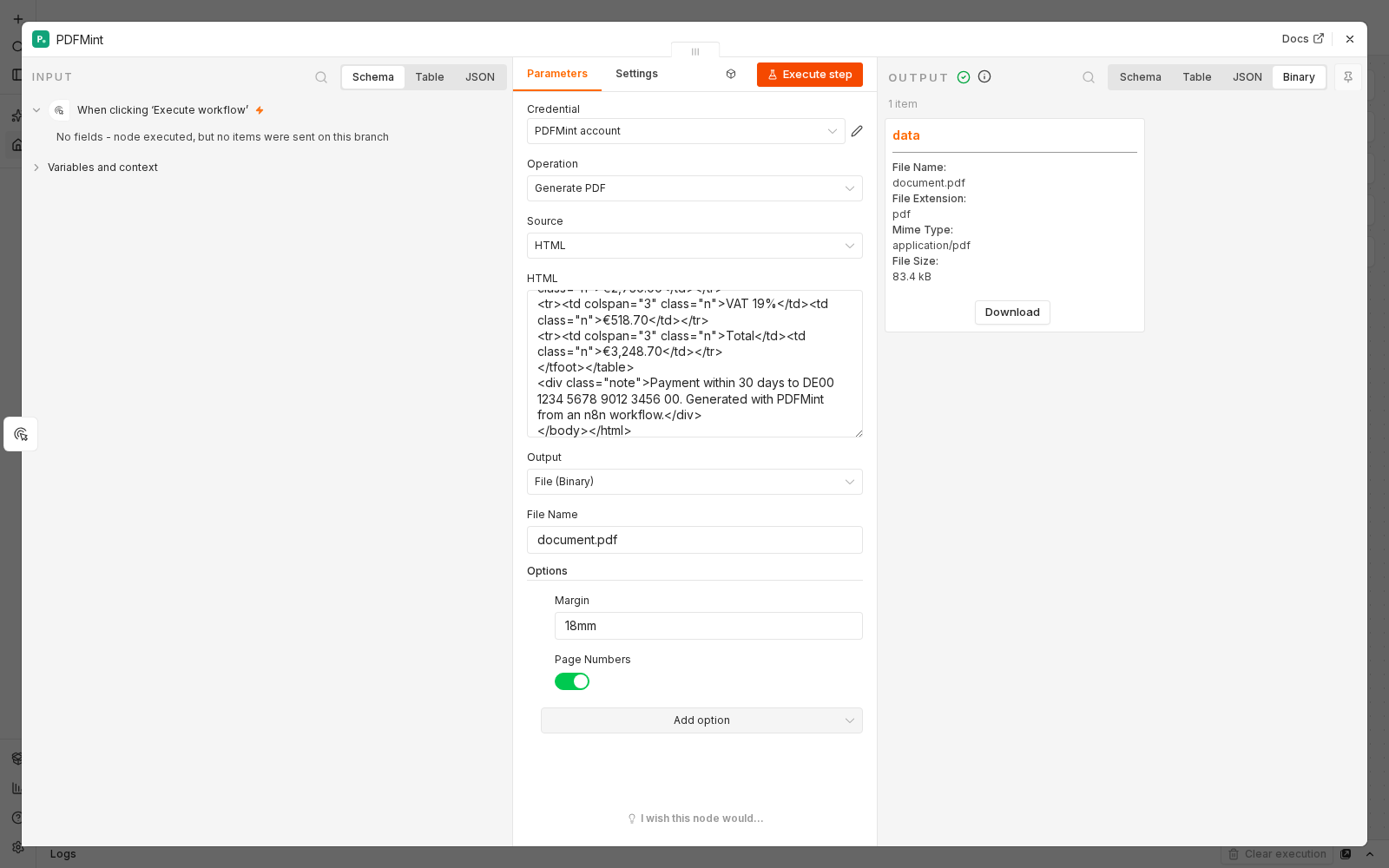
Task: Open the Credential dropdown
Action: pos(686,131)
